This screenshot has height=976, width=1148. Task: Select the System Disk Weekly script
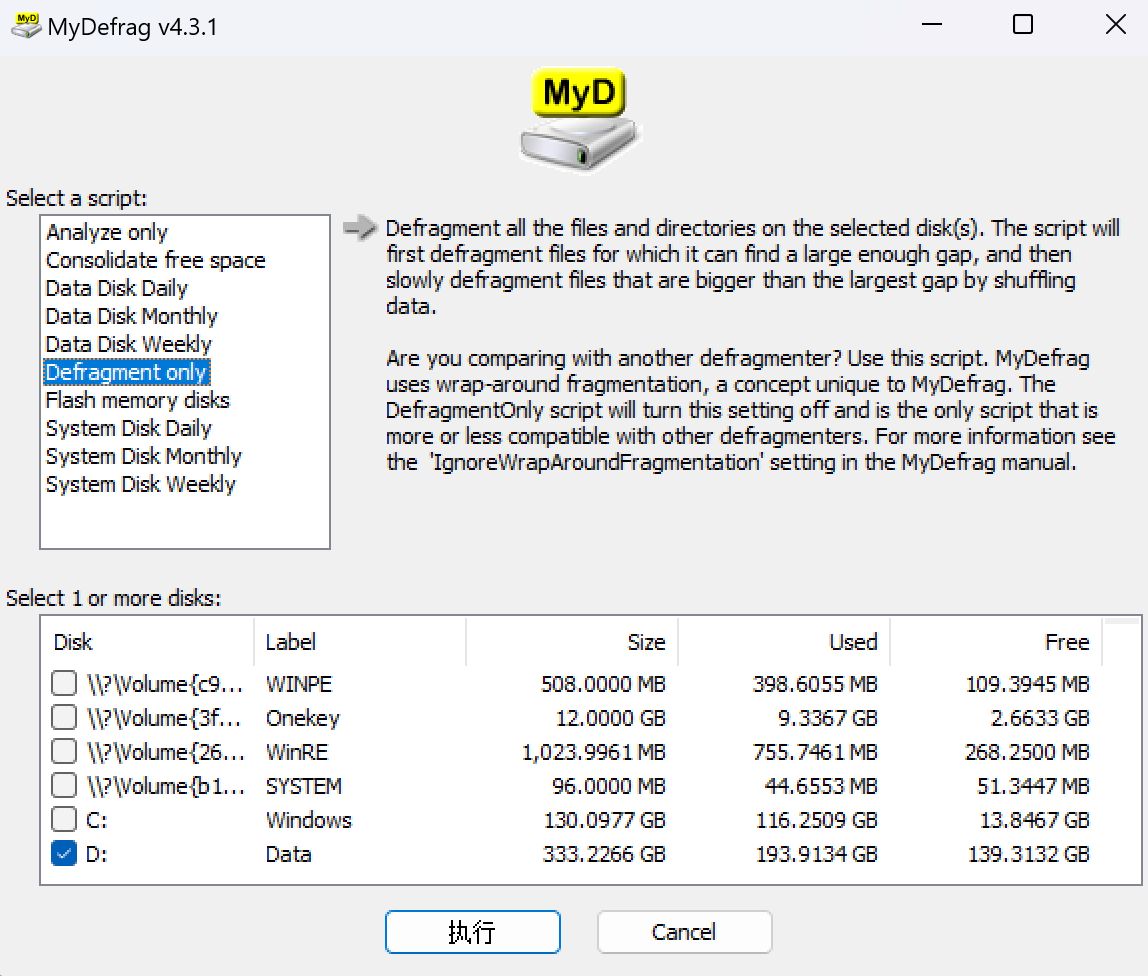point(141,484)
